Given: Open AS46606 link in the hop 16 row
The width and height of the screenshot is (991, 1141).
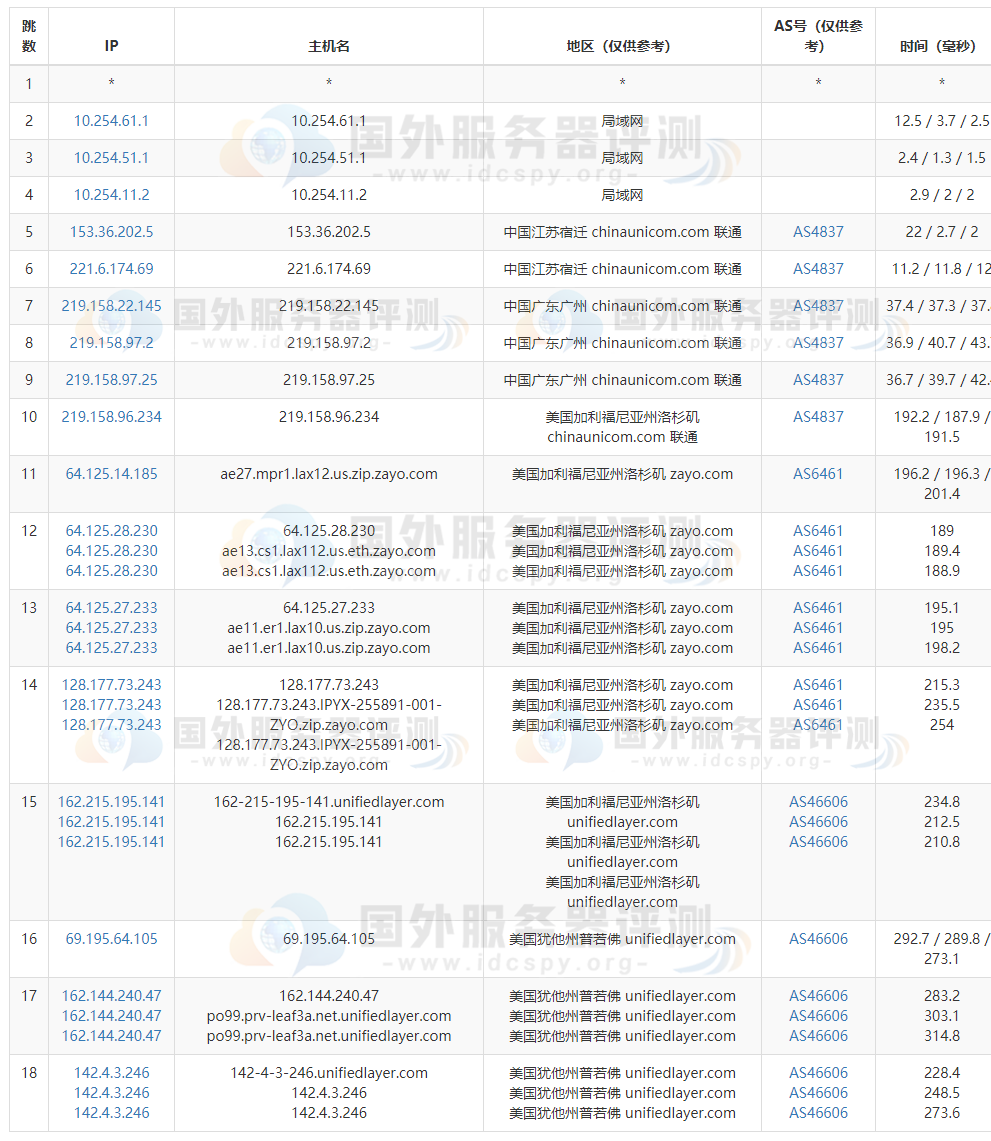Looking at the screenshot, I should pyautogui.click(x=818, y=939).
